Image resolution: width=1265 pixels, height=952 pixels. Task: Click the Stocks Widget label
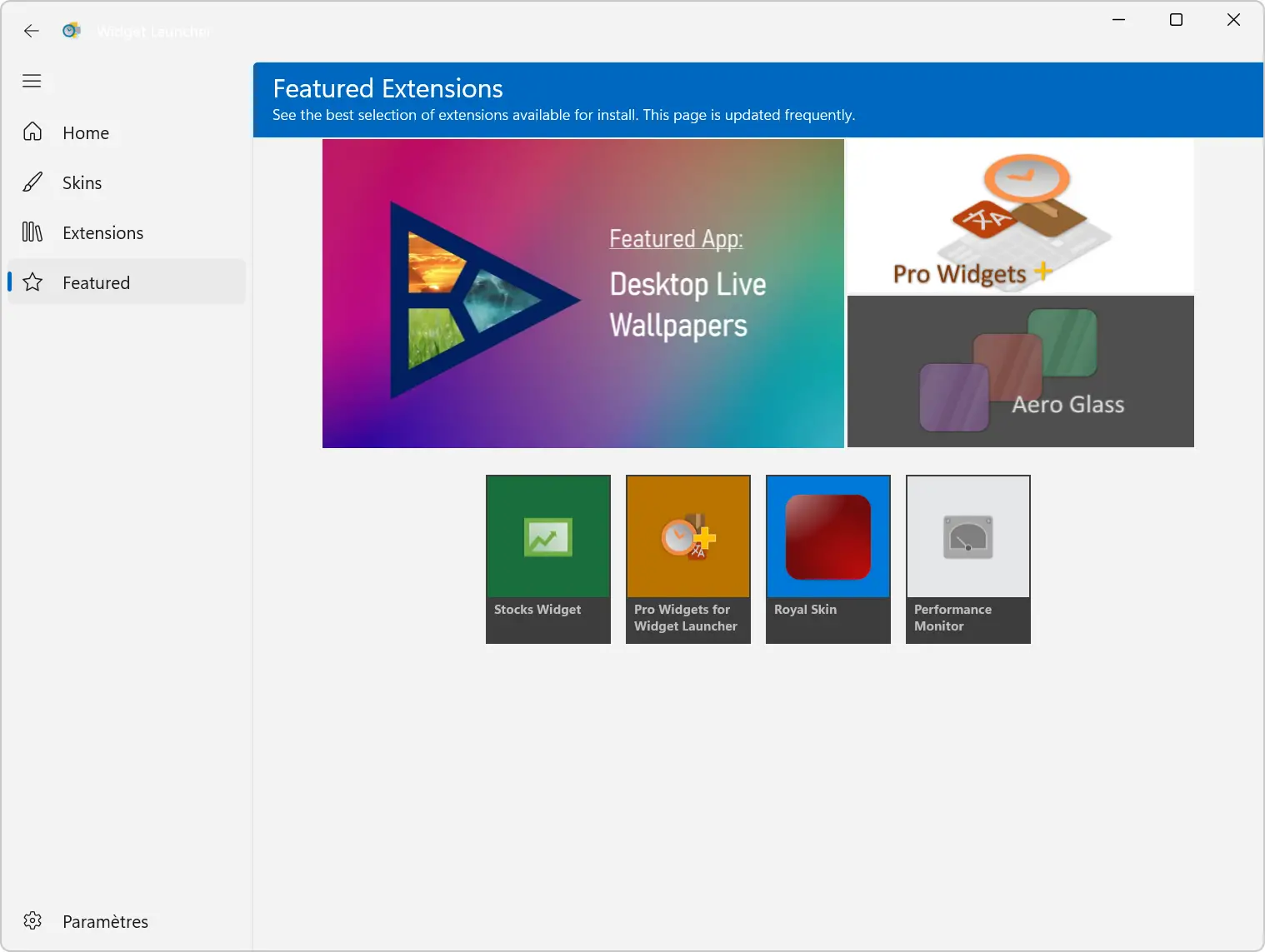pos(537,610)
